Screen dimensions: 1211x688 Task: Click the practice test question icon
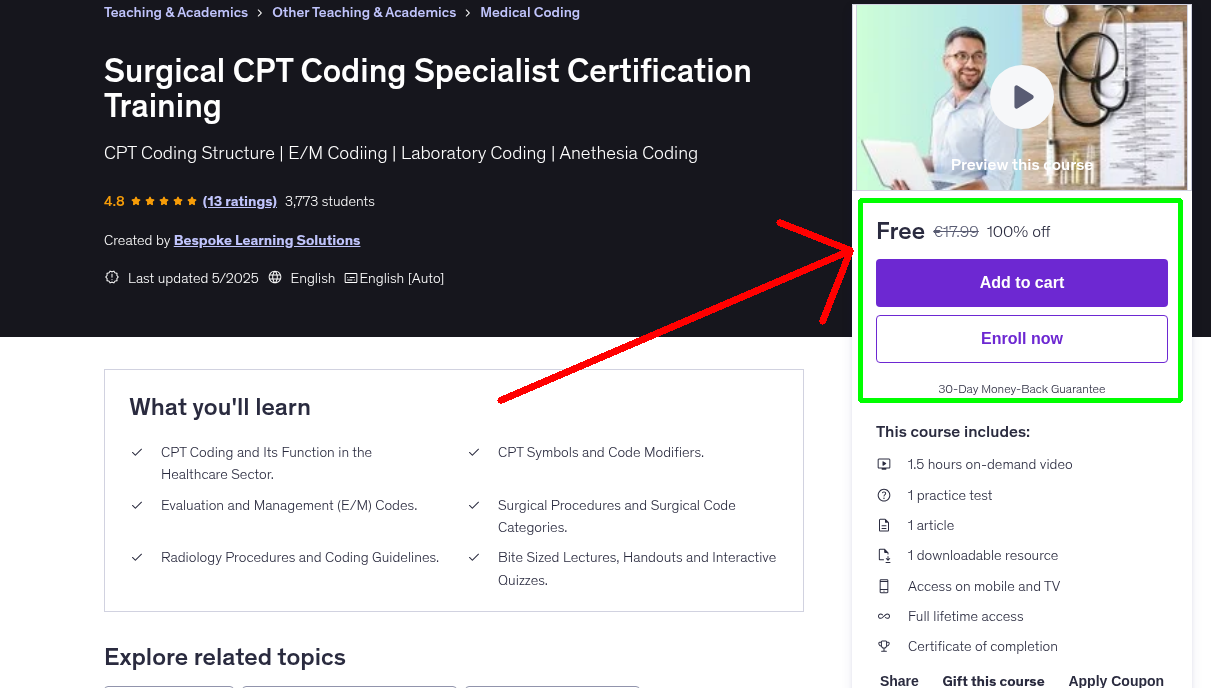pos(884,495)
